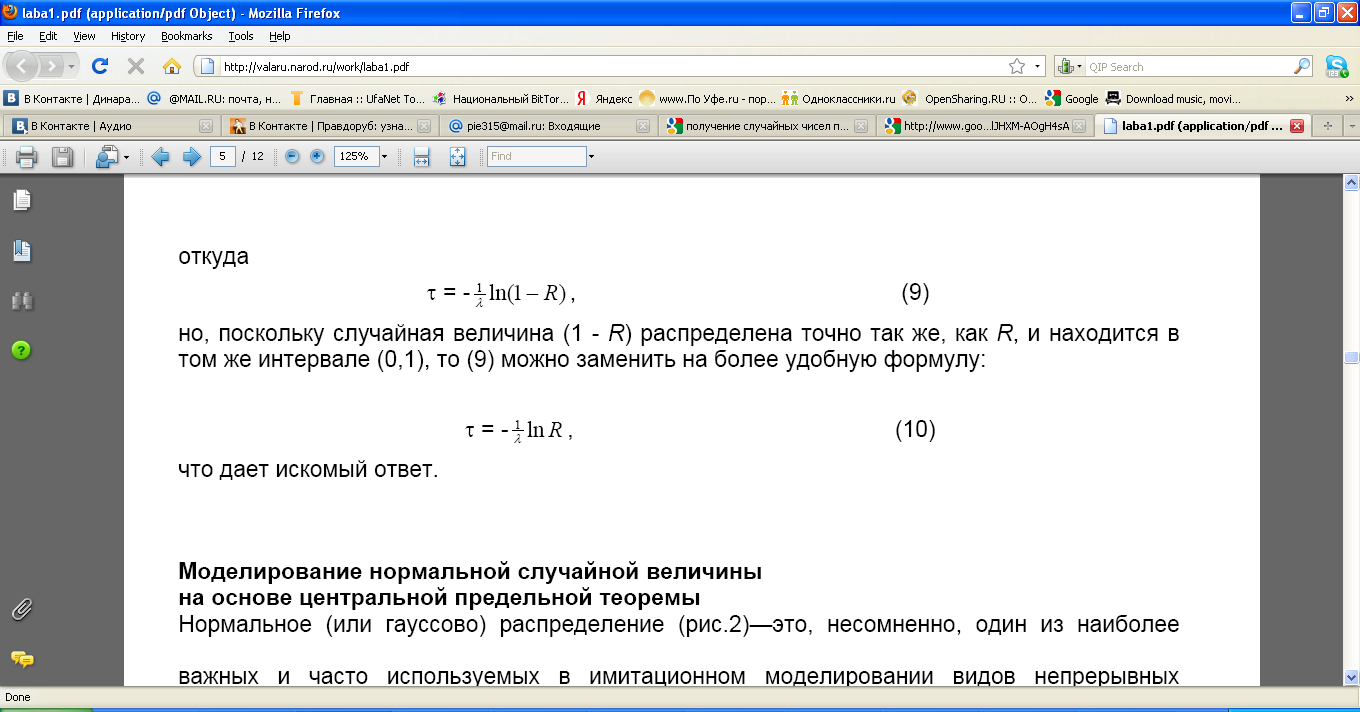Click the QIP Search input field
The height and width of the screenshot is (712, 1360).
(1189, 67)
